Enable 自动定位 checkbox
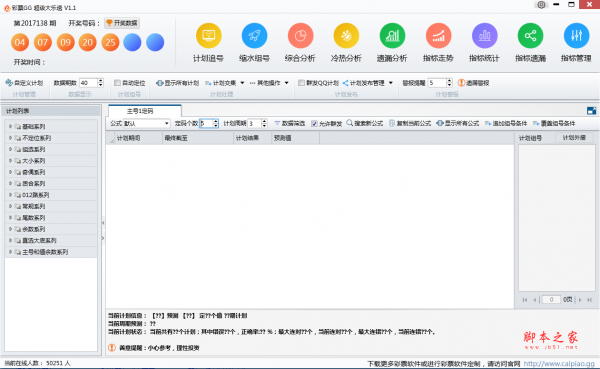Screen dimensions: 600x369 pyautogui.click(x=117, y=83)
